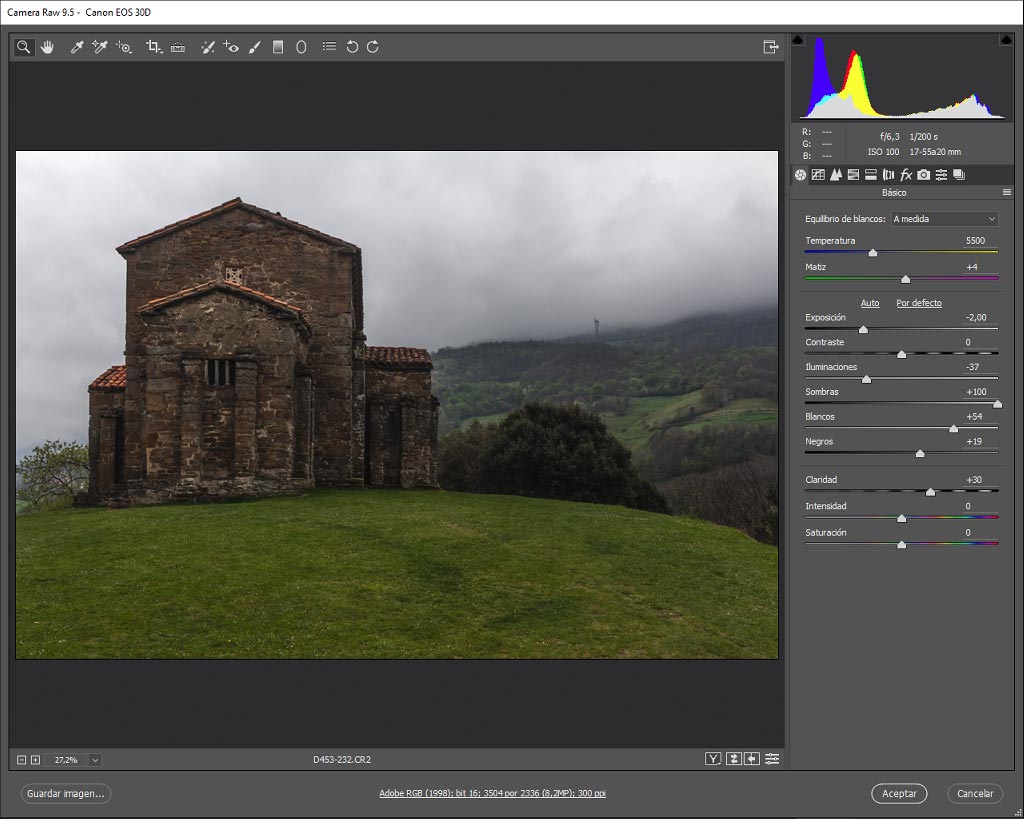Image resolution: width=1024 pixels, height=819 pixels.
Task: Select the Adjustment Brush tool
Action: (255, 47)
